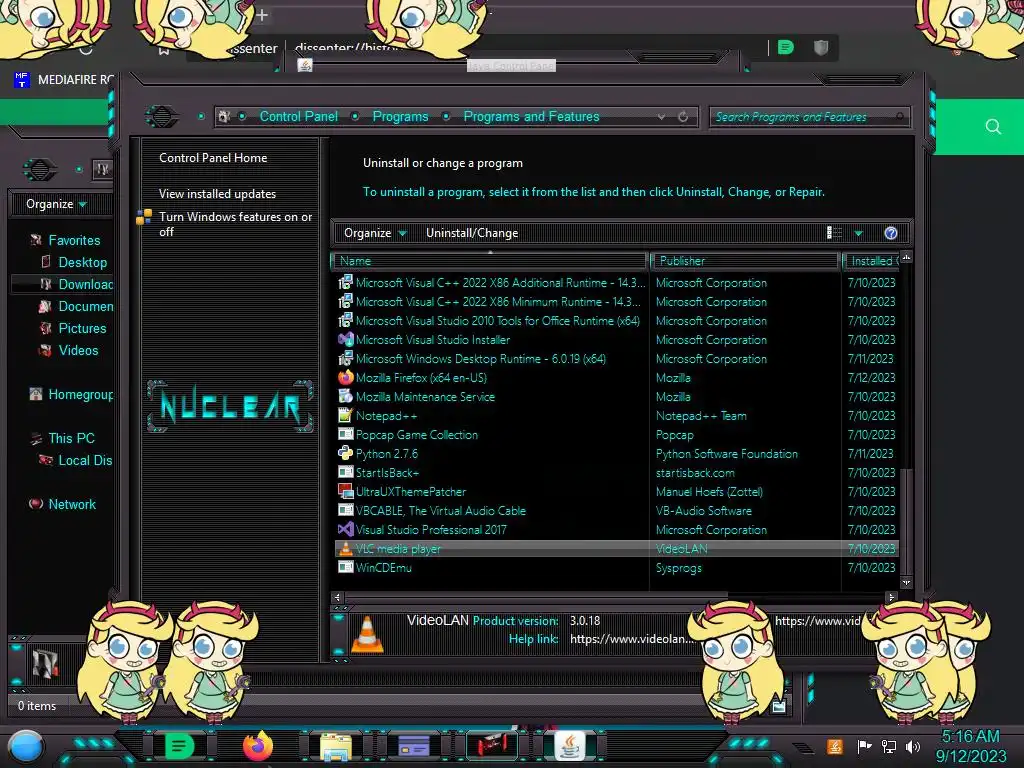Select StartIsBack+ row
This screenshot has width=1024, height=768.
616,473
